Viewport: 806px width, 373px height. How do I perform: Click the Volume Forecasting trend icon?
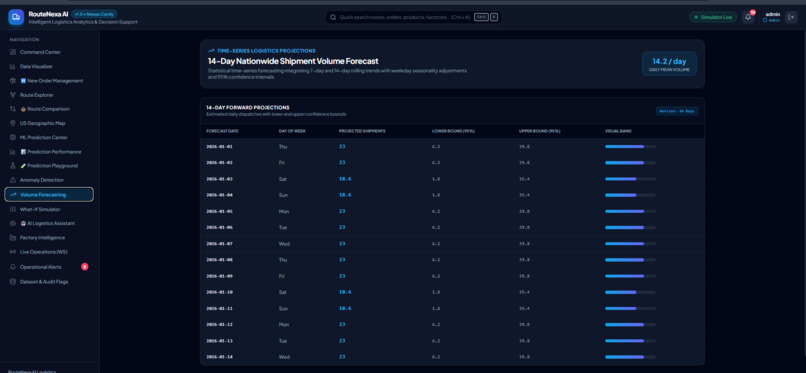coord(13,195)
